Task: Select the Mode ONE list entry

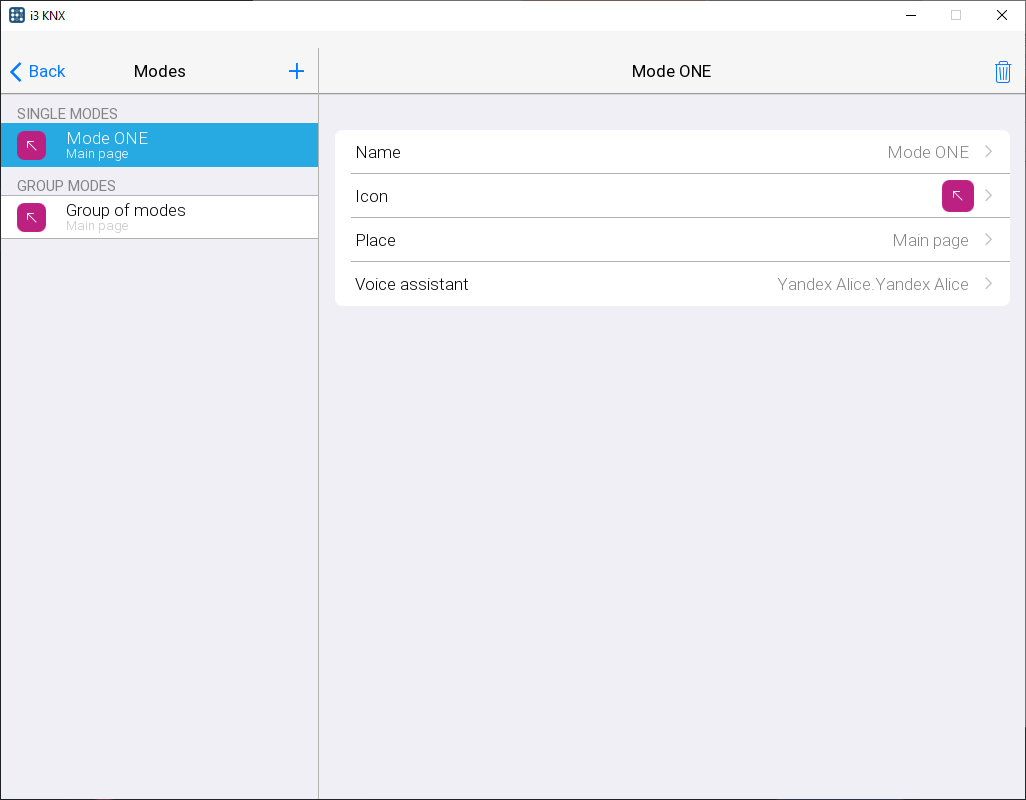Action: pyautogui.click(x=160, y=145)
